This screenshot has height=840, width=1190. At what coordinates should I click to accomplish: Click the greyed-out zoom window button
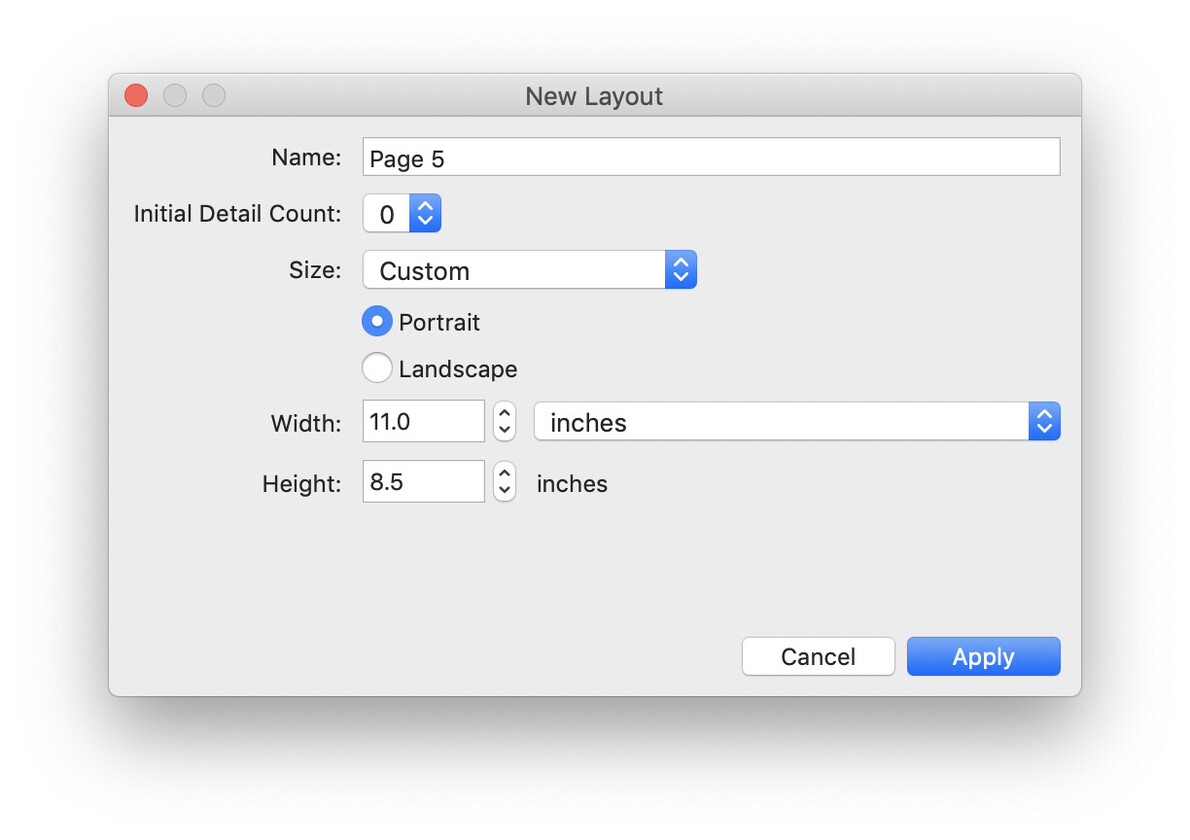click(214, 96)
